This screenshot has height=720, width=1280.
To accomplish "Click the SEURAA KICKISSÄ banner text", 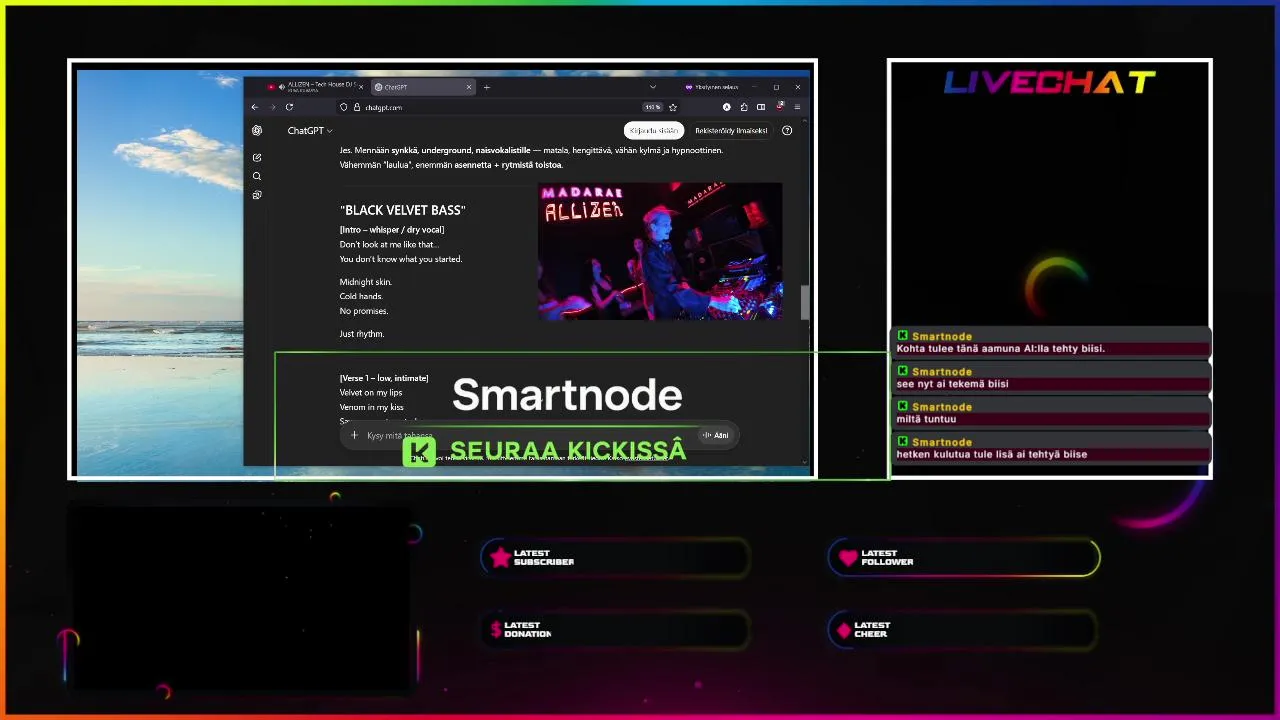I will 568,451.
